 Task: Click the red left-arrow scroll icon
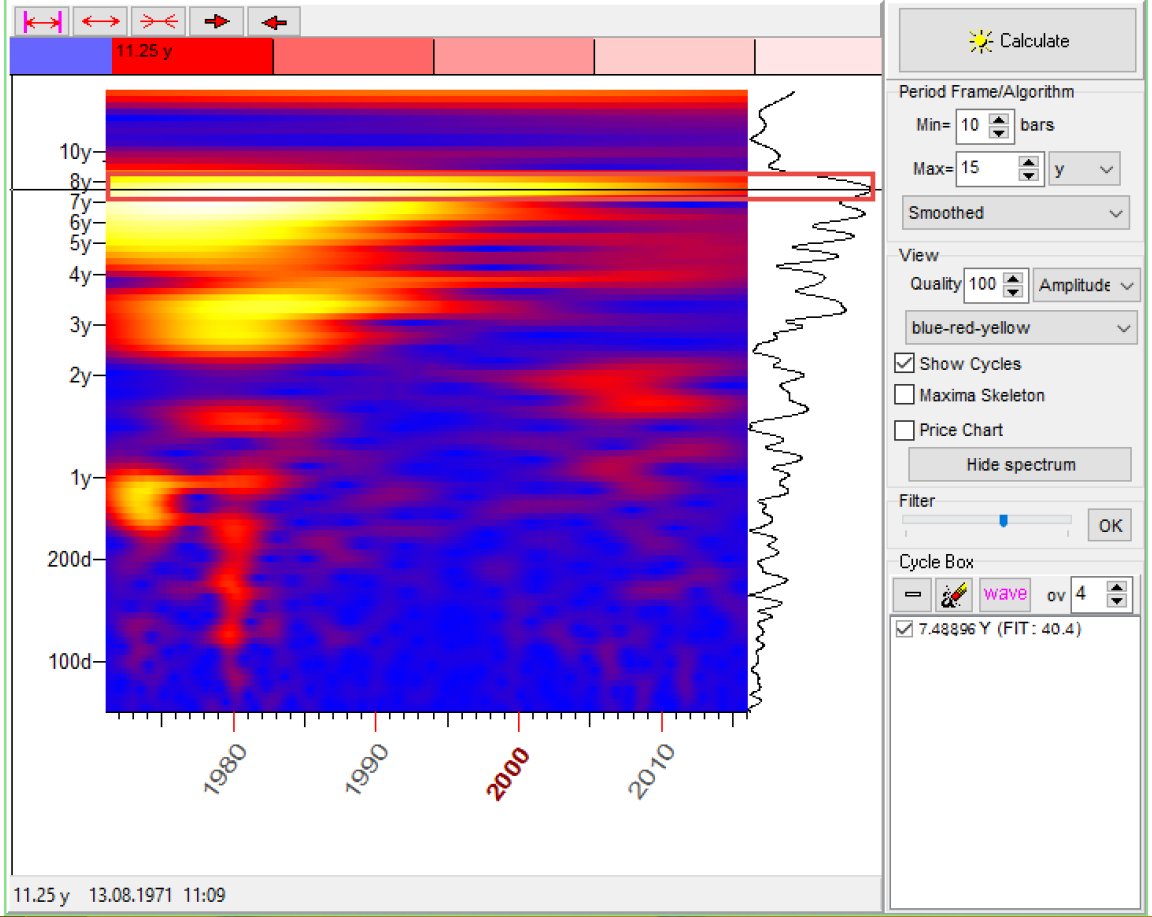(x=273, y=21)
